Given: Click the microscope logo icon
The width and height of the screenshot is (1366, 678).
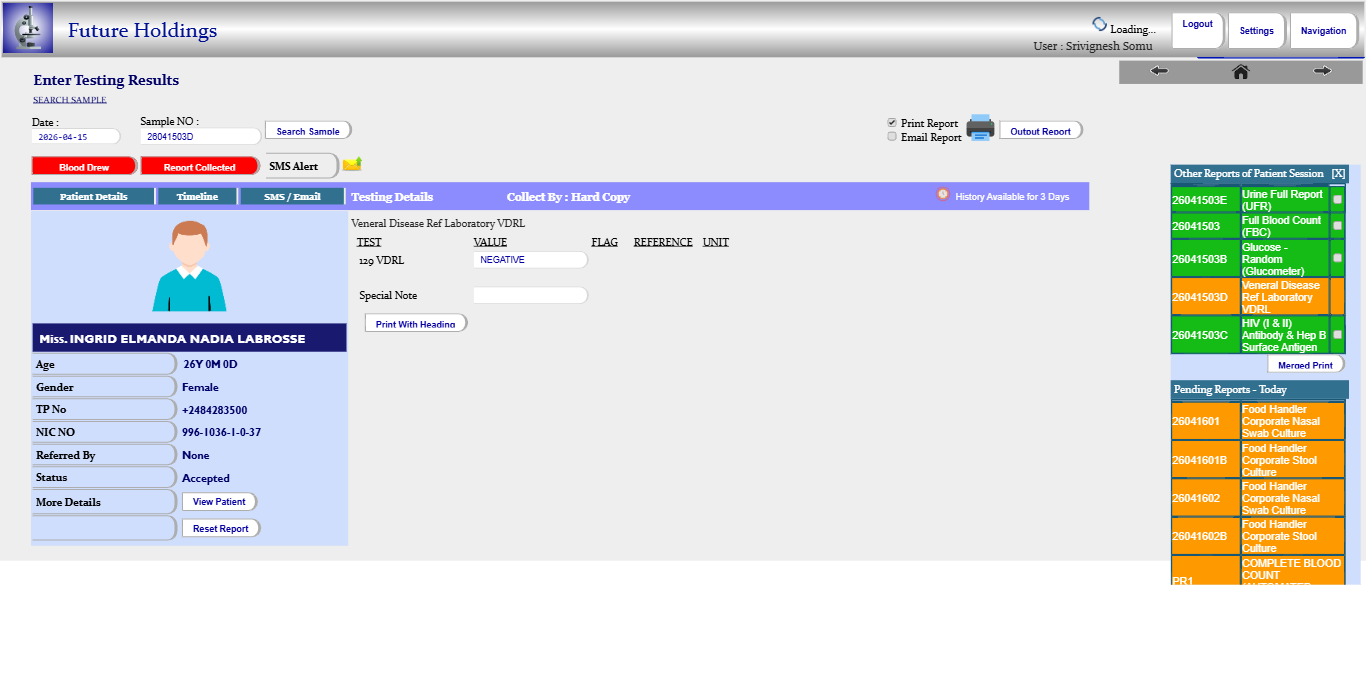Looking at the screenshot, I should 28,28.
